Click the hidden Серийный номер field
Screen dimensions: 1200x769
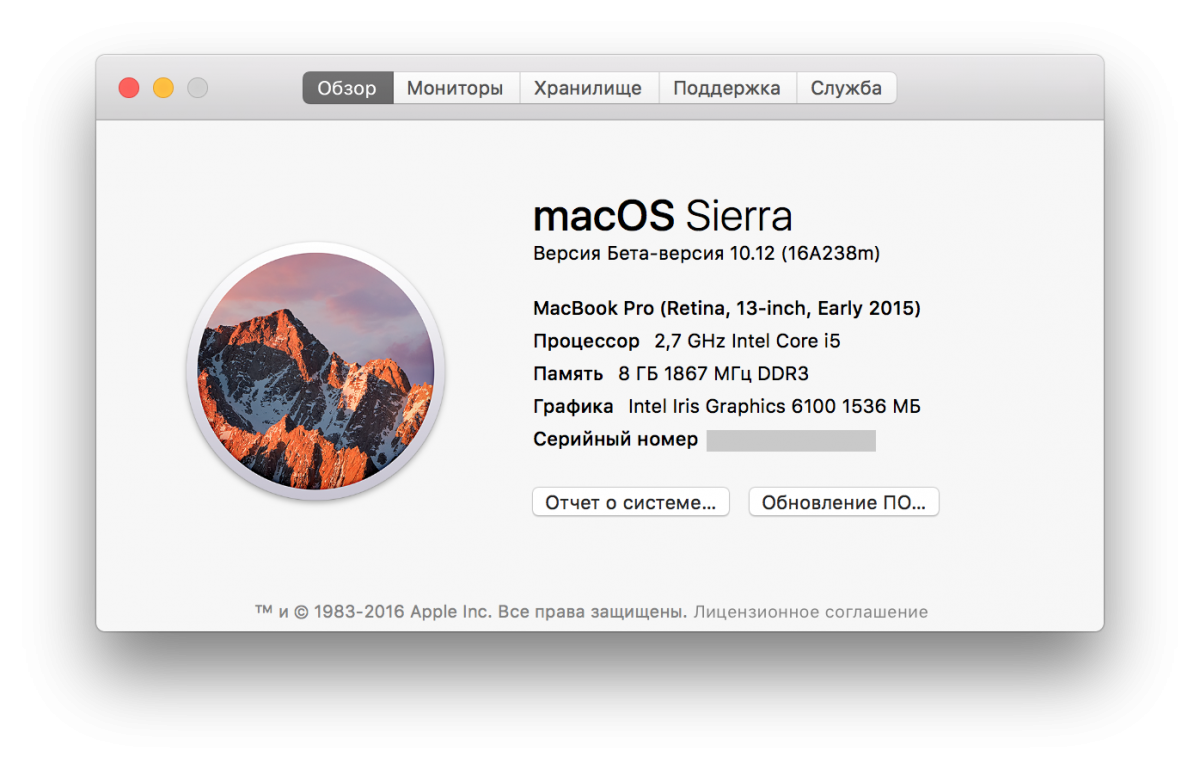tap(791, 440)
